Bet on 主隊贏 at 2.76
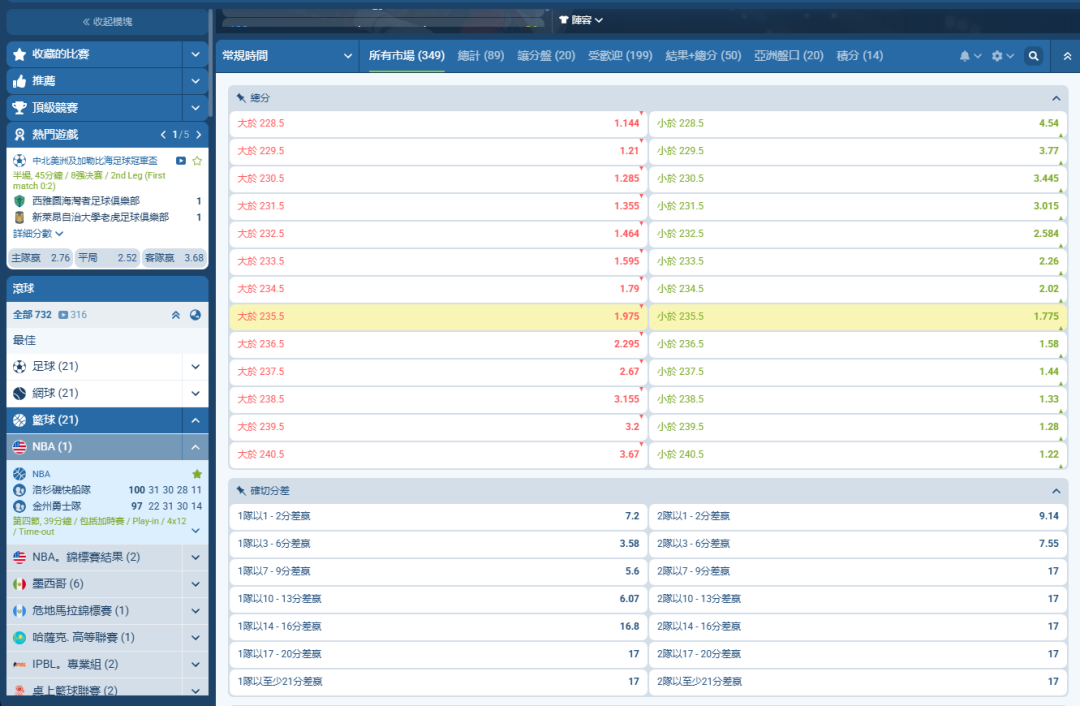The image size is (1080, 706). point(40,258)
